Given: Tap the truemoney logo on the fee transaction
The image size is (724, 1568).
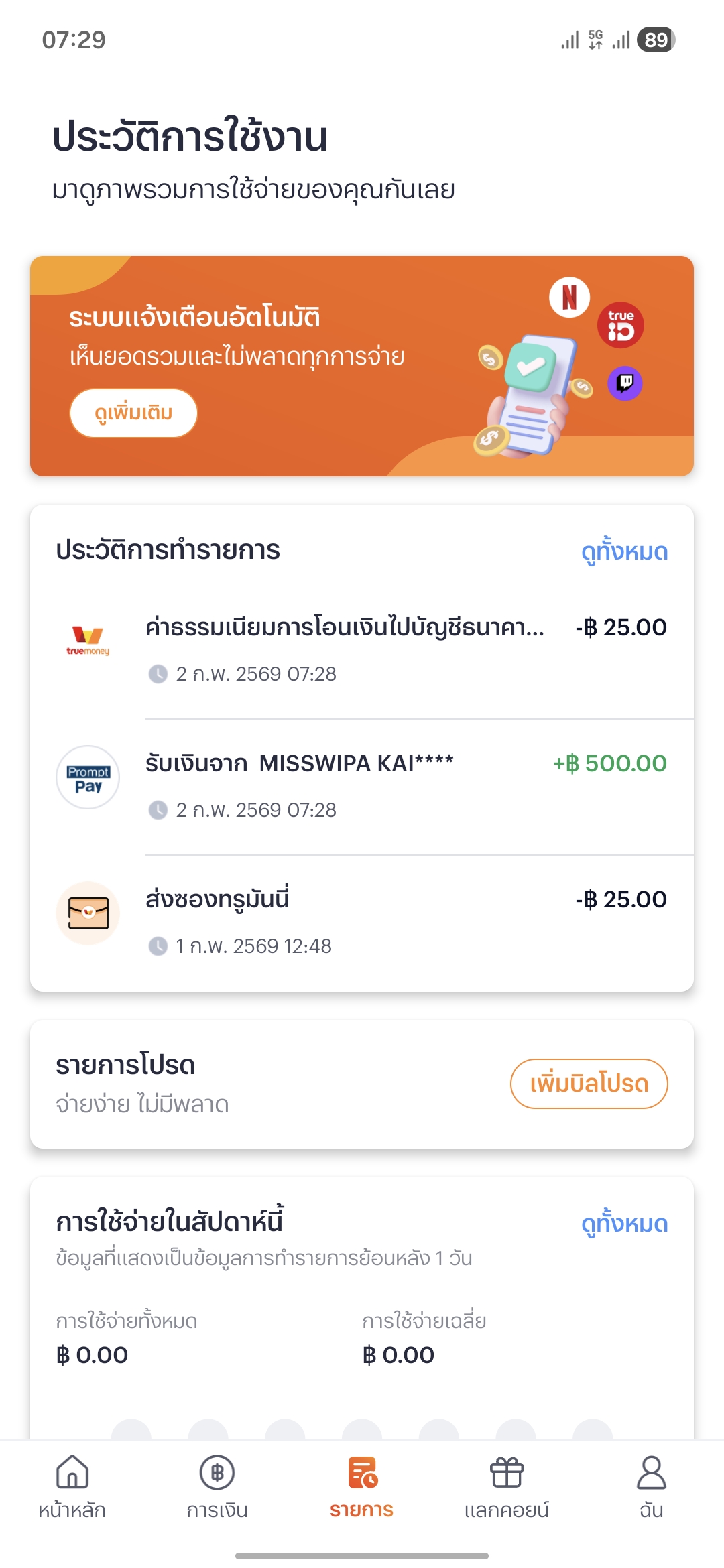Looking at the screenshot, I should click(88, 640).
